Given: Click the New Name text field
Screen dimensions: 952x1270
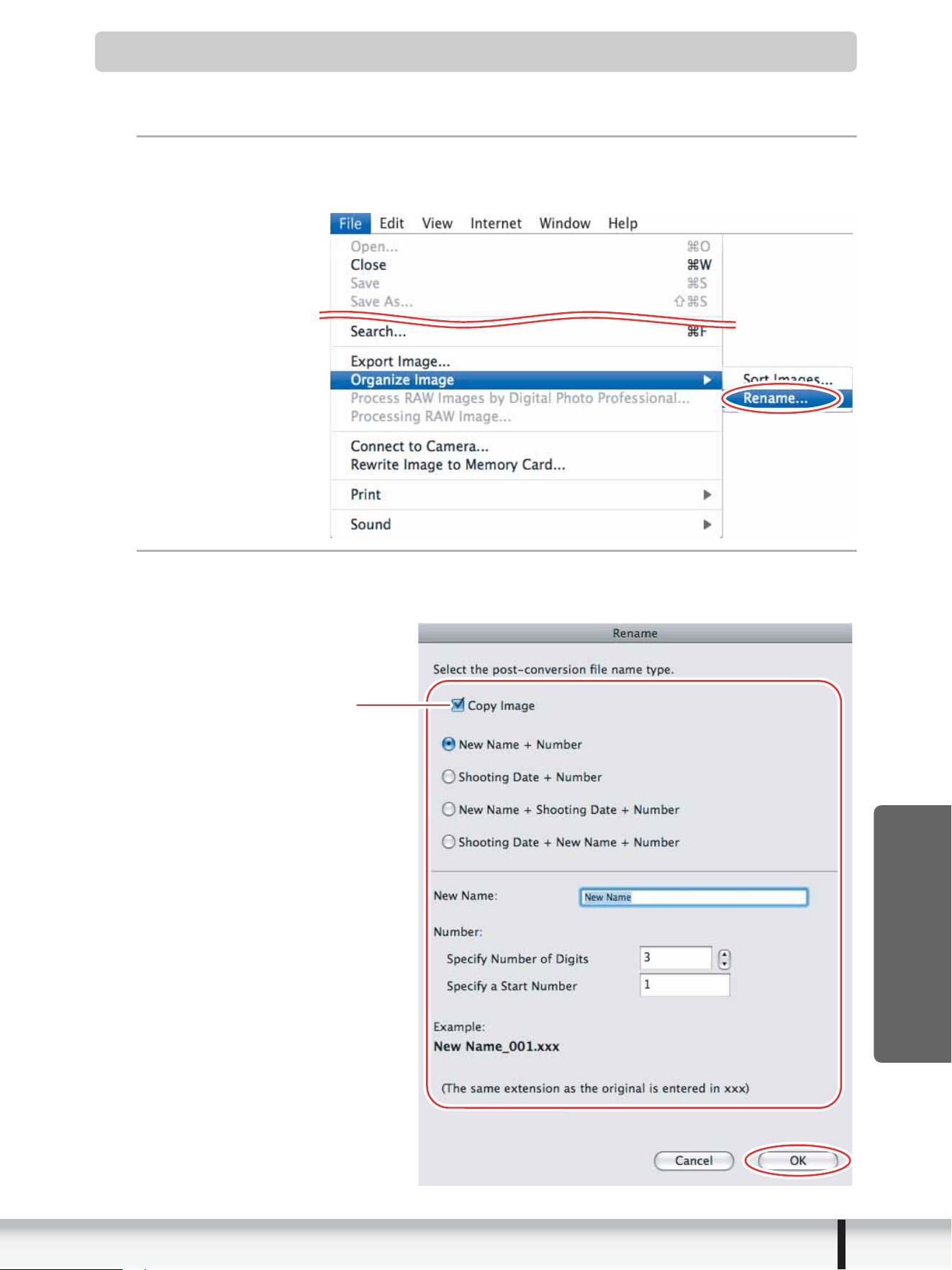Looking at the screenshot, I should click(694, 897).
